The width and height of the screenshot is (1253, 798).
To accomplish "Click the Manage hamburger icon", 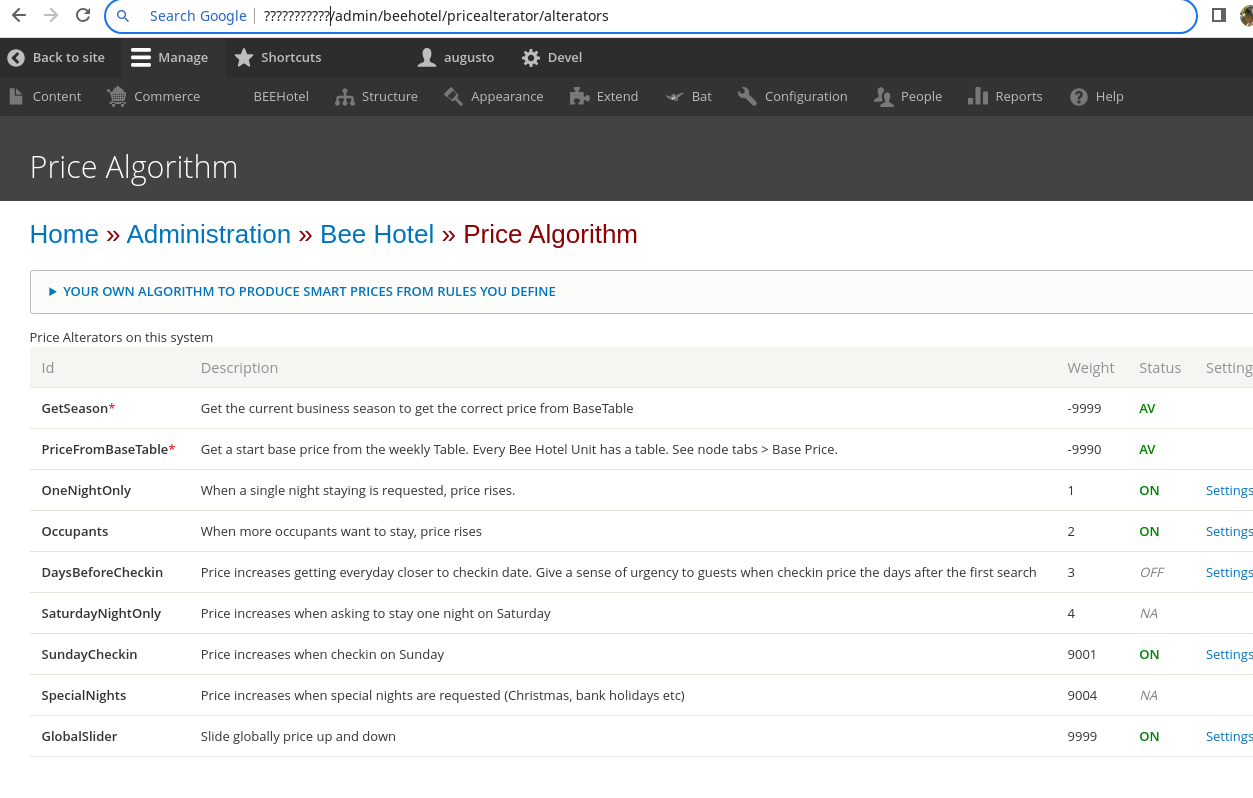I will tap(141, 57).
